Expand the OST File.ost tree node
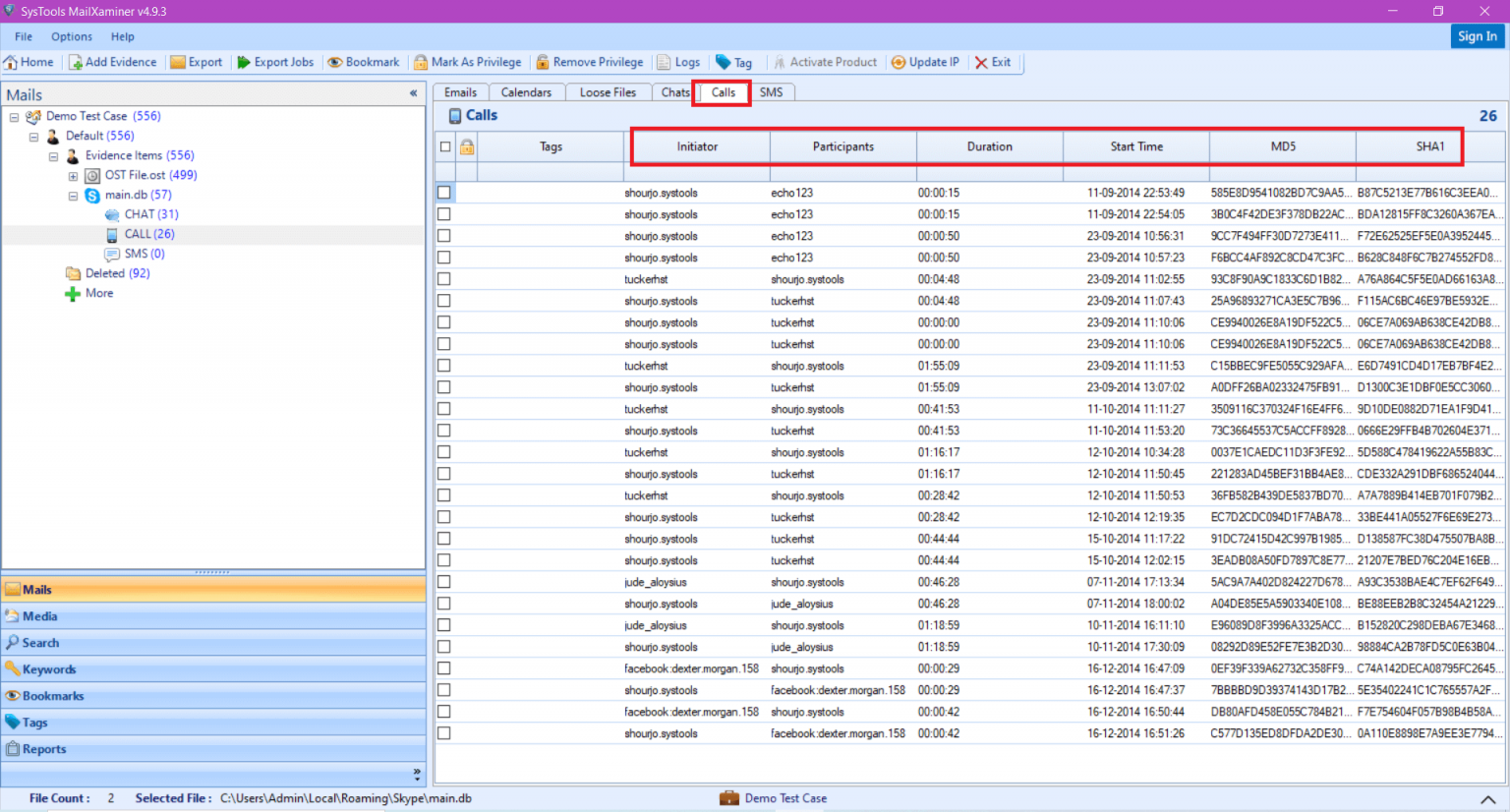The height and width of the screenshot is (812, 1510). 73,176
